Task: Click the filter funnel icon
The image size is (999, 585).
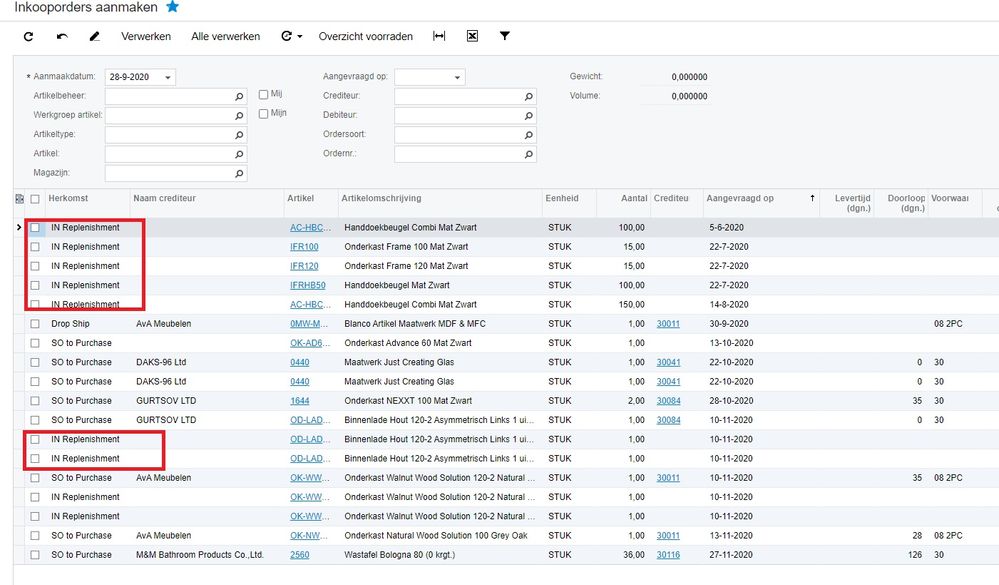Action: (x=505, y=37)
